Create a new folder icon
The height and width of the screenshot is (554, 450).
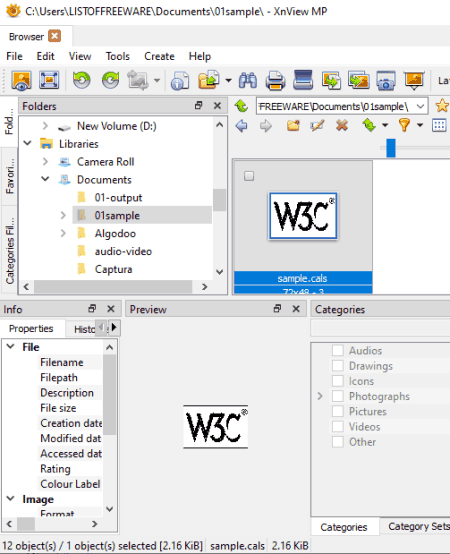pyautogui.click(x=293, y=125)
